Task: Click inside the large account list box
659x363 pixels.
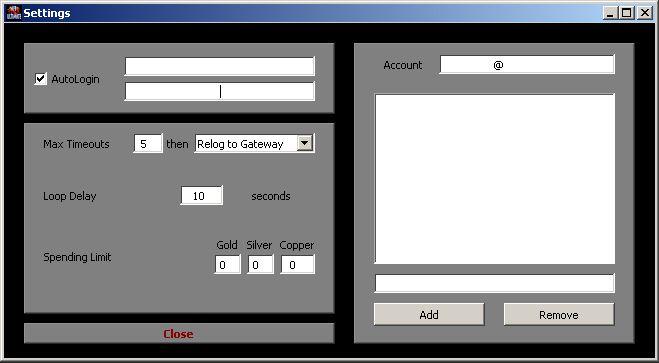Action: point(495,179)
